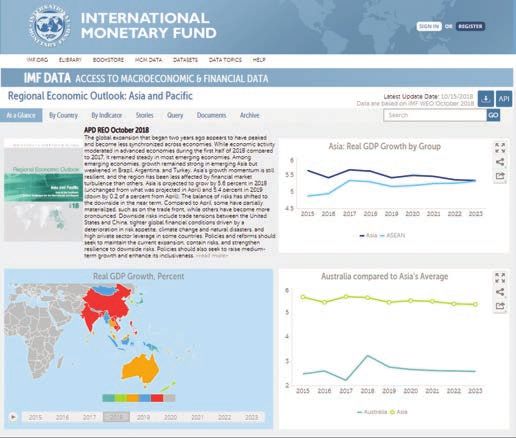Click the light green map legend swatch
The height and width of the screenshot is (438, 516).
[121, 398]
